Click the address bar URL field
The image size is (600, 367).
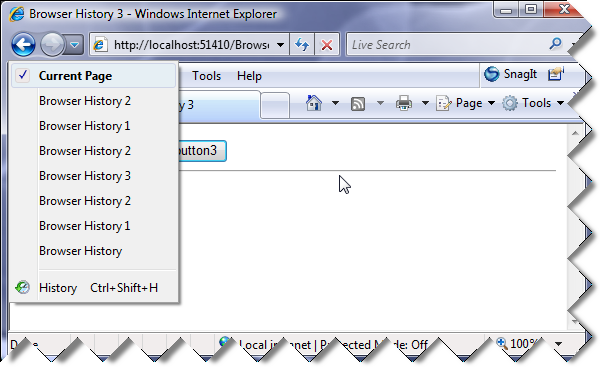click(192, 45)
